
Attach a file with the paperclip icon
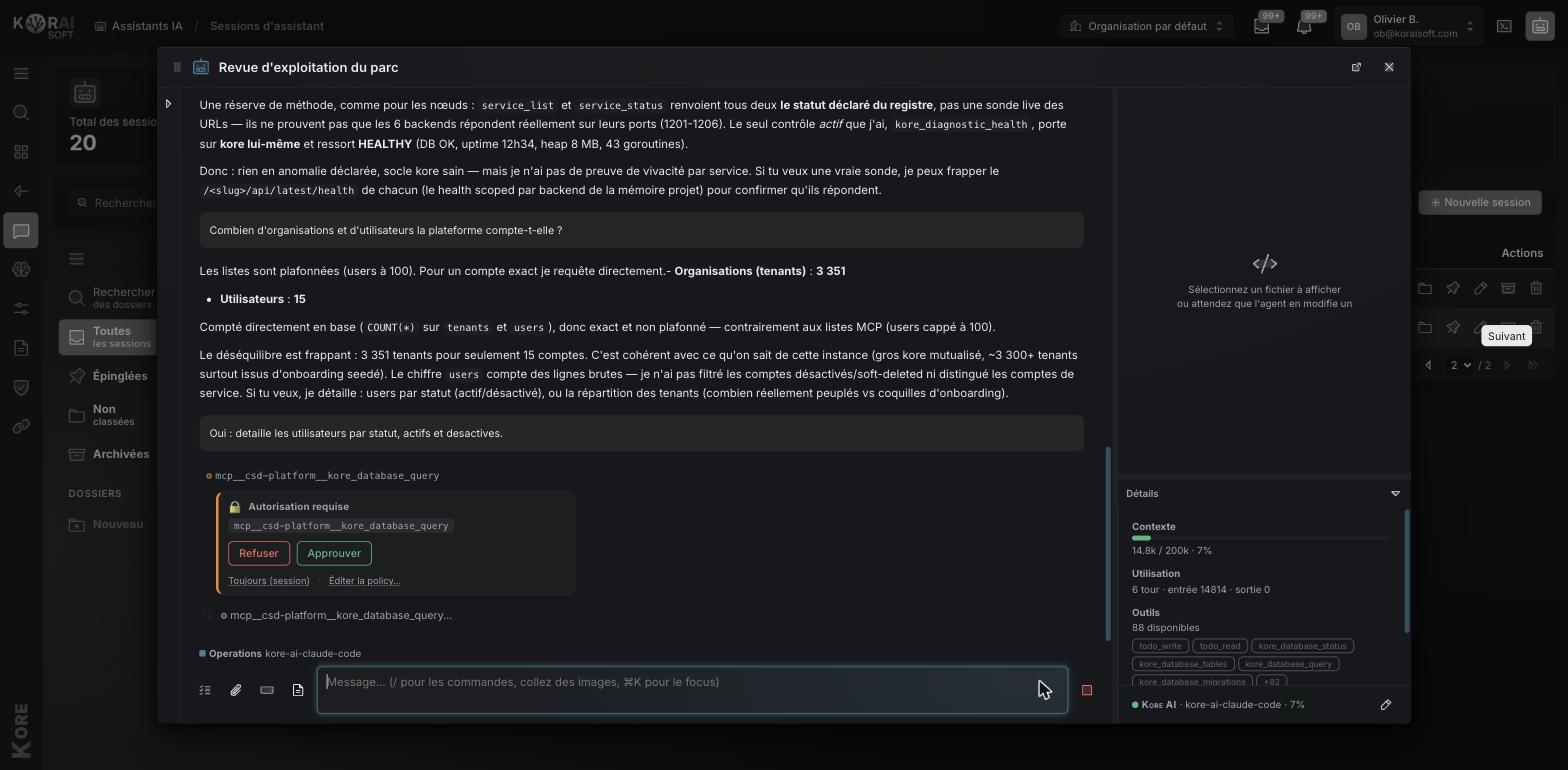pyautogui.click(x=236, y=690)
